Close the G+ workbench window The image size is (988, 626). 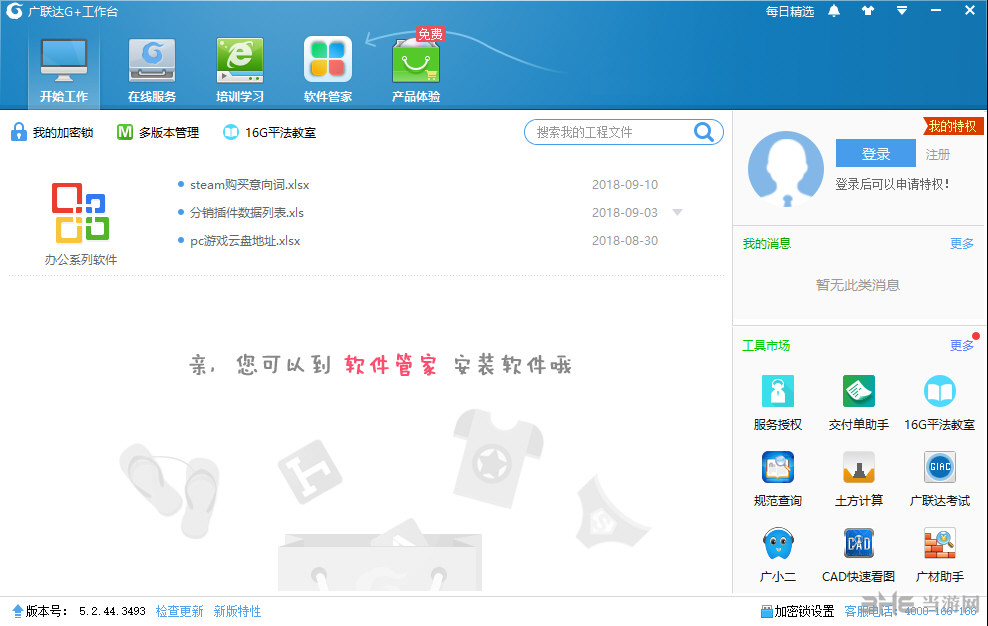click(970, 10)
